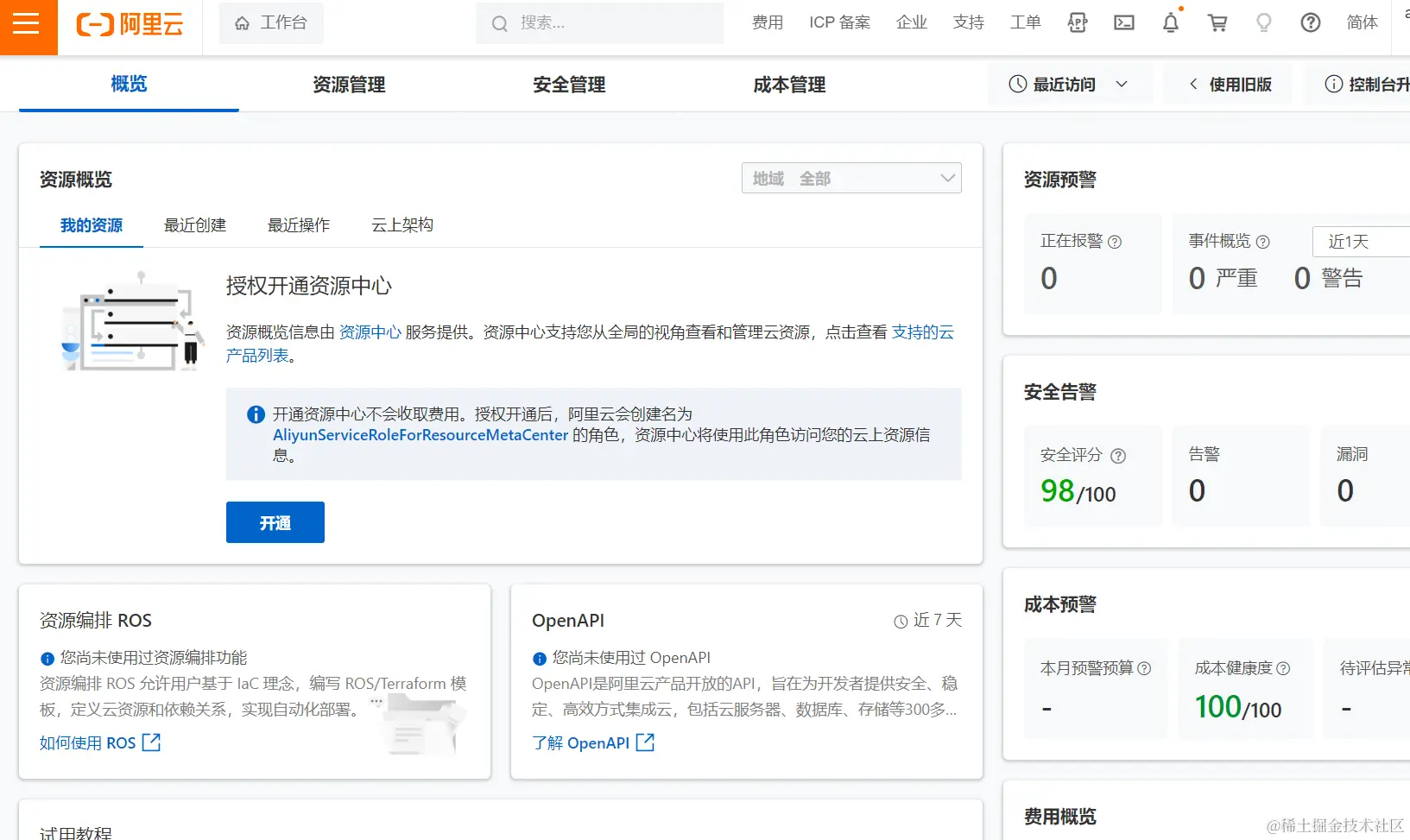
Task: Select the 云上架构 sub-tab
Action: click(402, 225)
